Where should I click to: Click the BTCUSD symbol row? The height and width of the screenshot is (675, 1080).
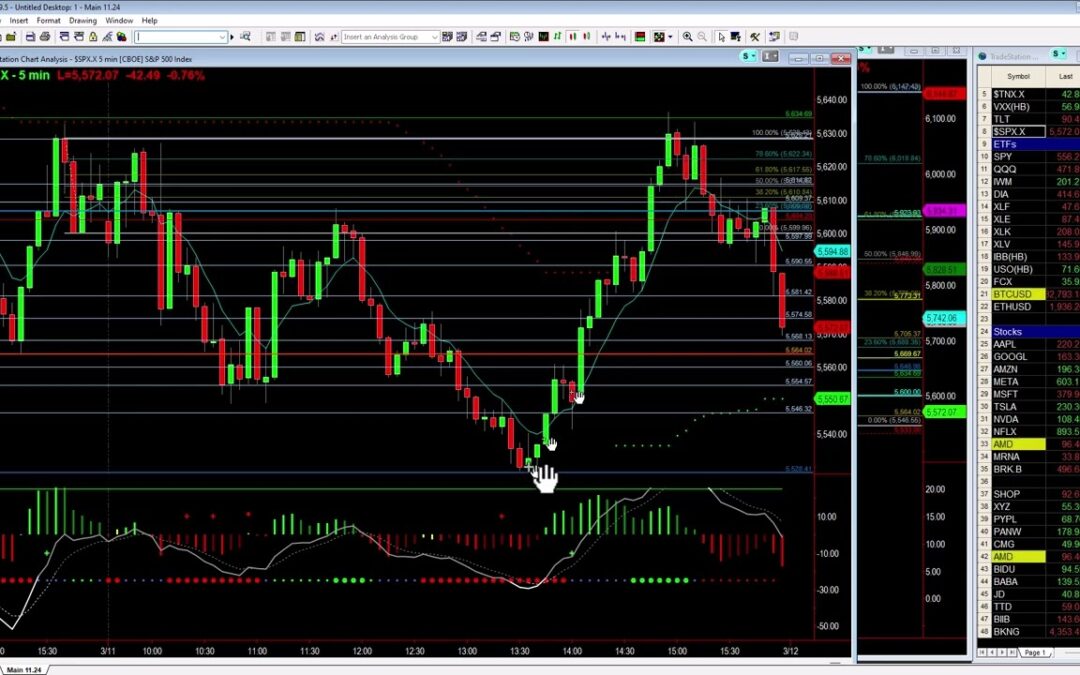coord(1011,294)
